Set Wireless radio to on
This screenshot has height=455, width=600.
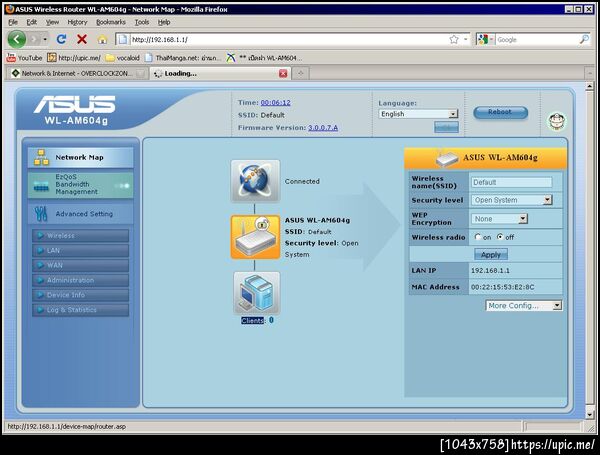pos(477,237)
